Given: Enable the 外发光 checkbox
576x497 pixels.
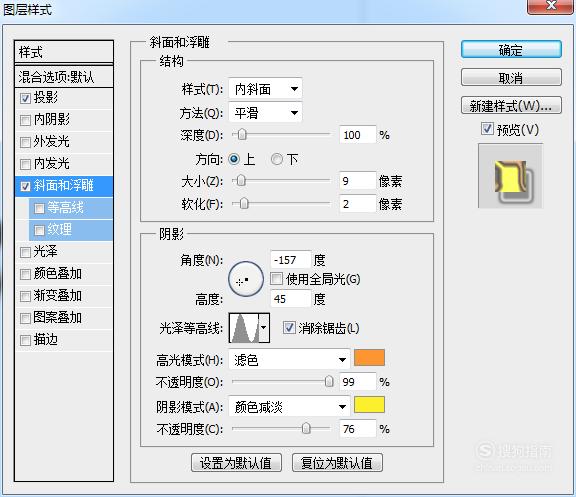Looking at the screenshot, I should coord(25,142).
